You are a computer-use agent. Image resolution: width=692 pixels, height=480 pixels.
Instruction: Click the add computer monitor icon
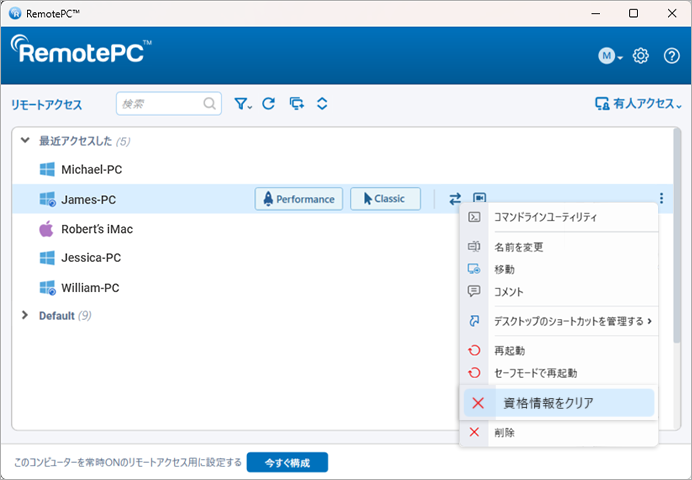(x=297, y=104)
